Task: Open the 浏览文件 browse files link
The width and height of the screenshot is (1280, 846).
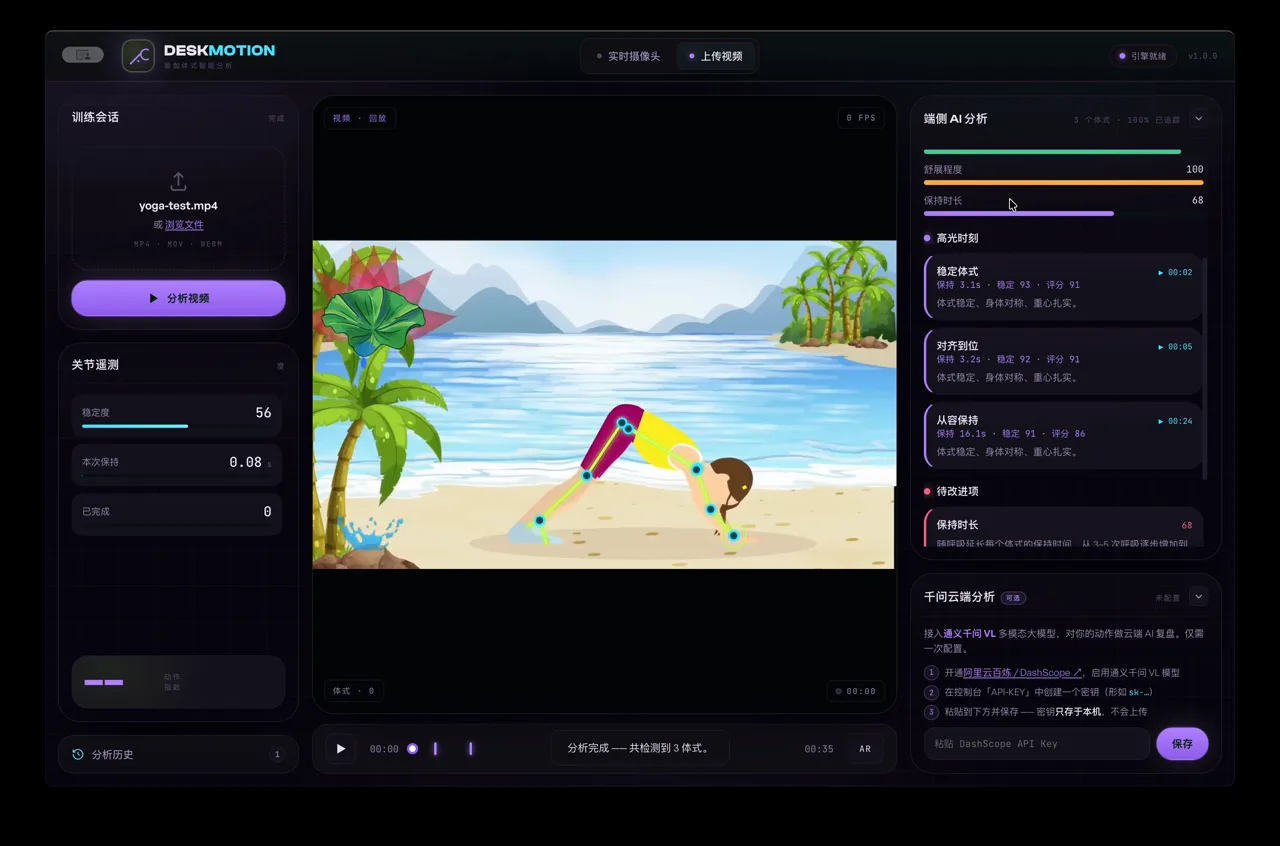Action: coord(184,225)
